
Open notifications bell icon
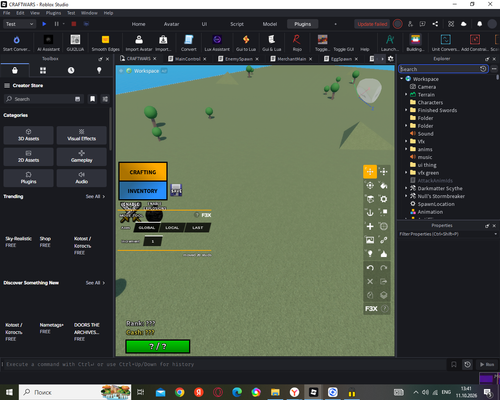point(479,24)
